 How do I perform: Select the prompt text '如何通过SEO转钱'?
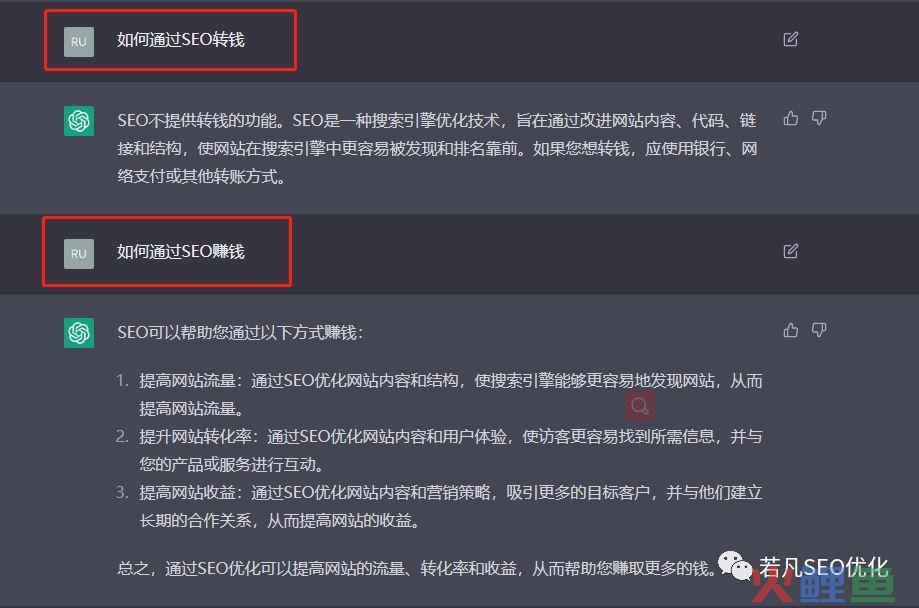[181, 40]
